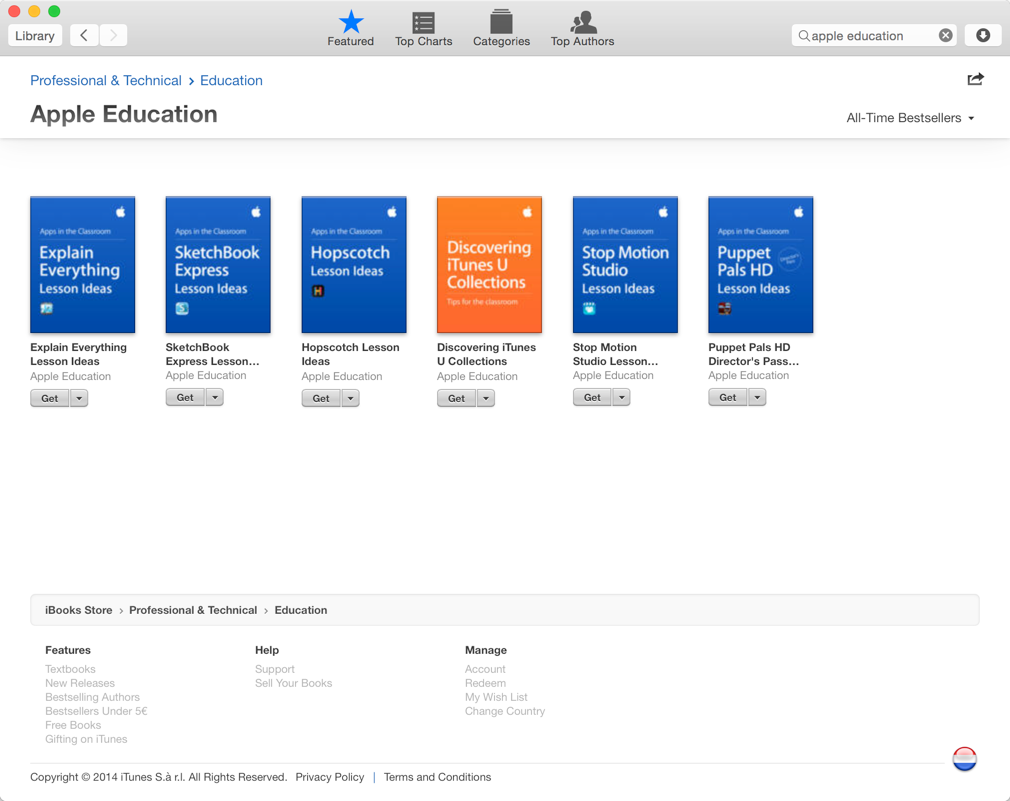This screenshot has height=801, width=1010.
Task: Get the Discovering iTunes U Collections book
Action: (456, 398)
